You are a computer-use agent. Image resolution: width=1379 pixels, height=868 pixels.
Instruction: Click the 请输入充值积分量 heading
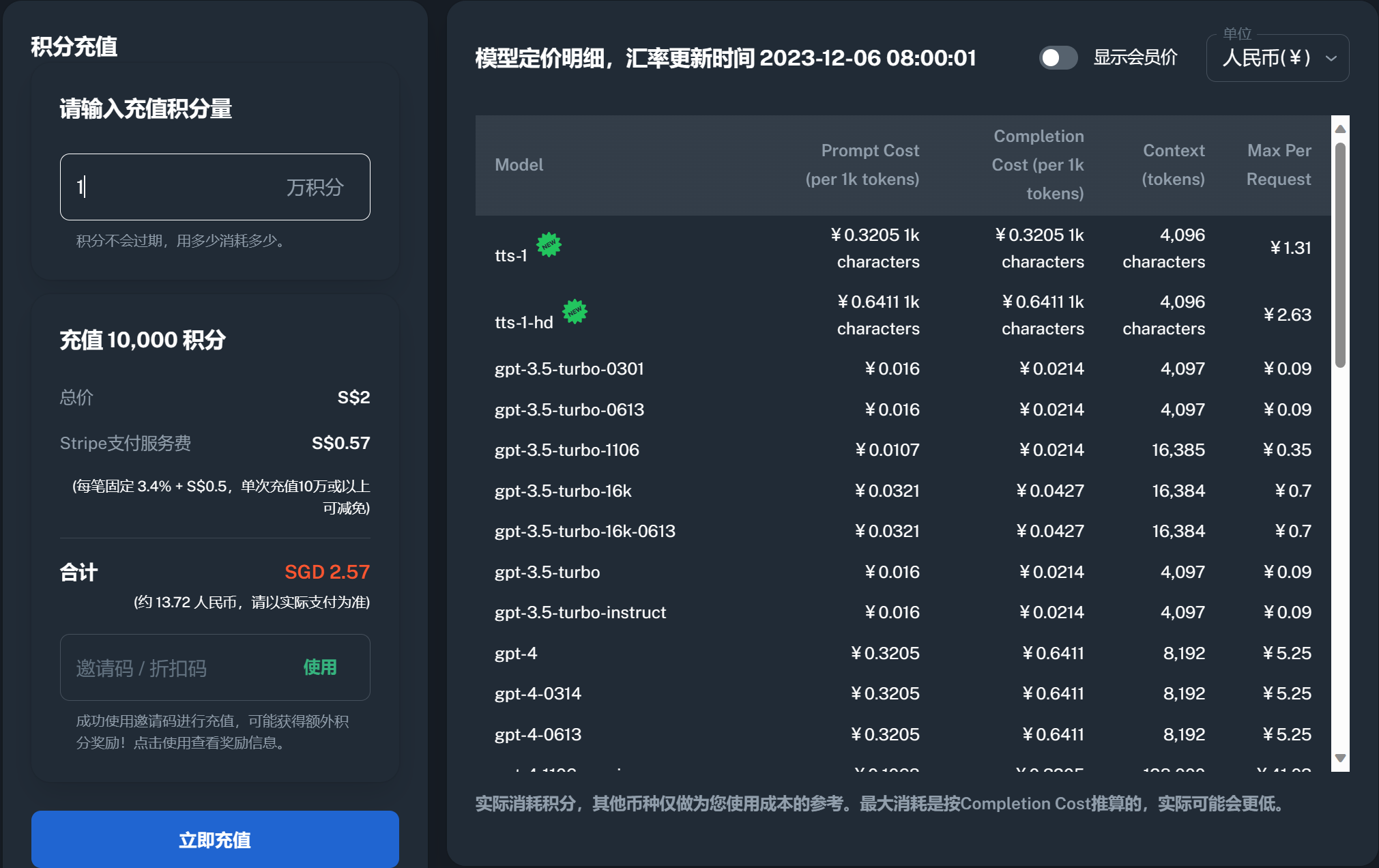coord(145,108)
